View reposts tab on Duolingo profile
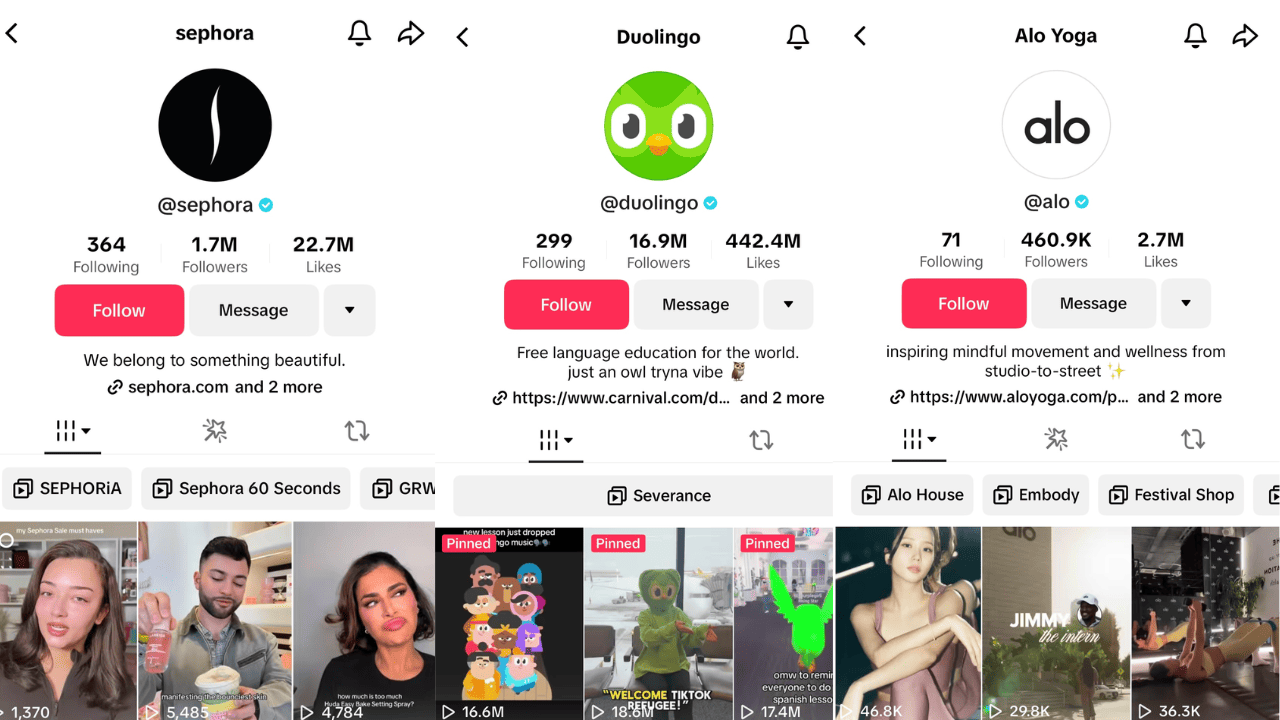1280x720 pixels. (x=761, y=440)
